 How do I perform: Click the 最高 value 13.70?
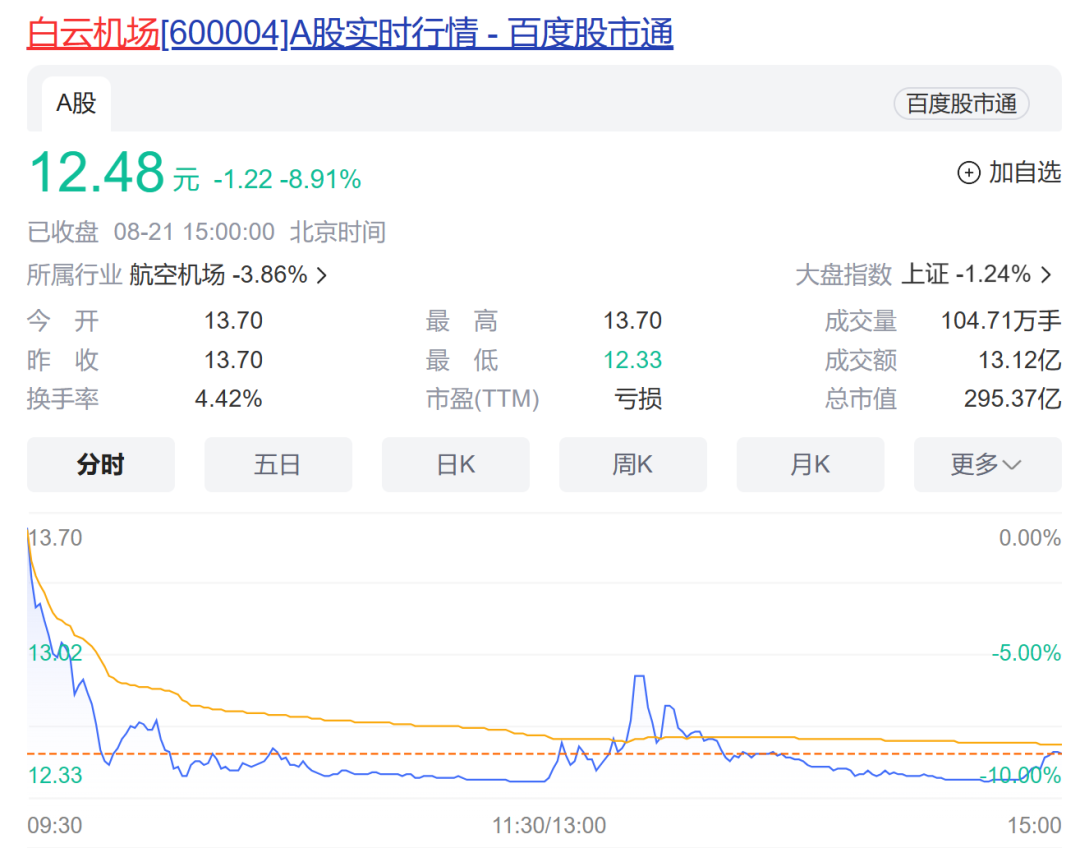(x=632, y=320)
